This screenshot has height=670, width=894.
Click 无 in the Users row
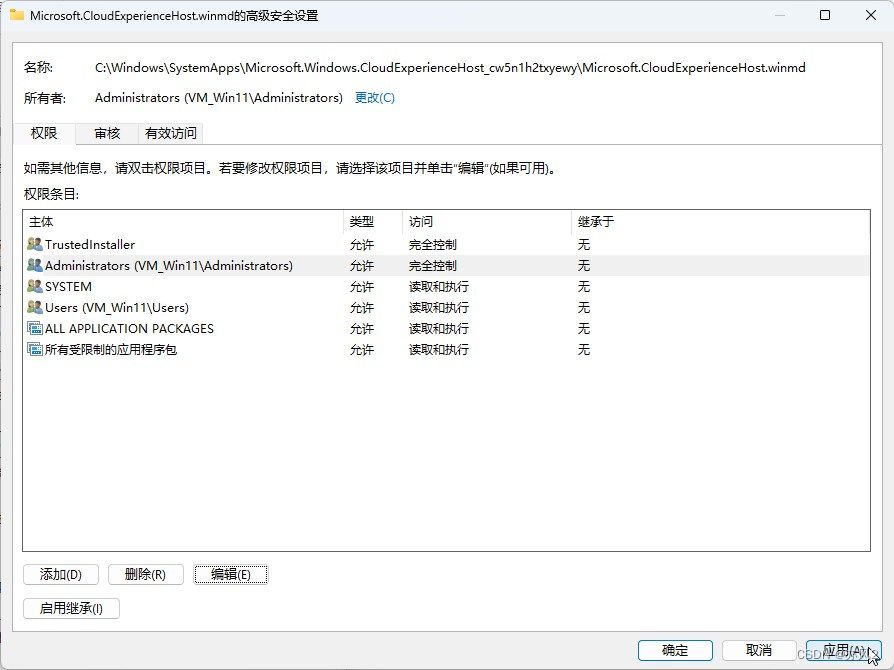[584, 308]
